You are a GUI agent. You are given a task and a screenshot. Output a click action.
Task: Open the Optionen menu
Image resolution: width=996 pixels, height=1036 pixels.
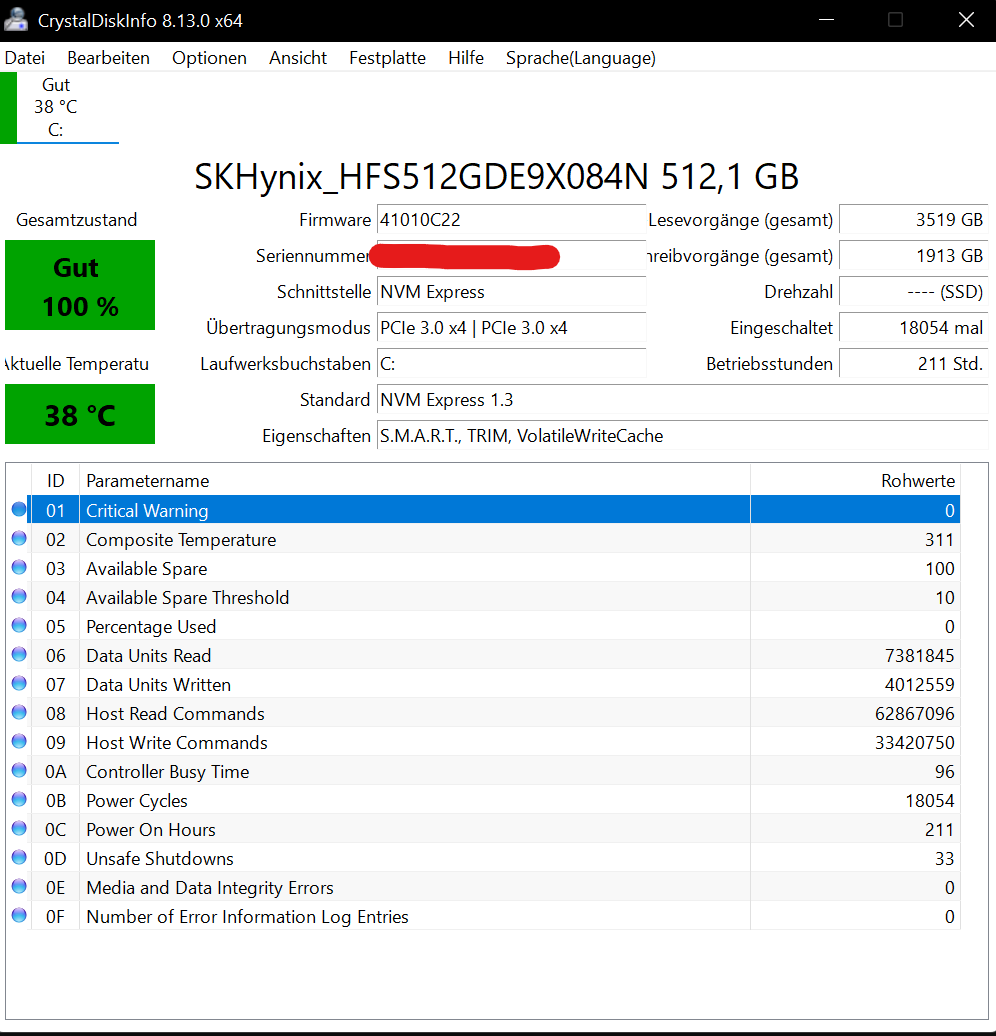point(210,58)
